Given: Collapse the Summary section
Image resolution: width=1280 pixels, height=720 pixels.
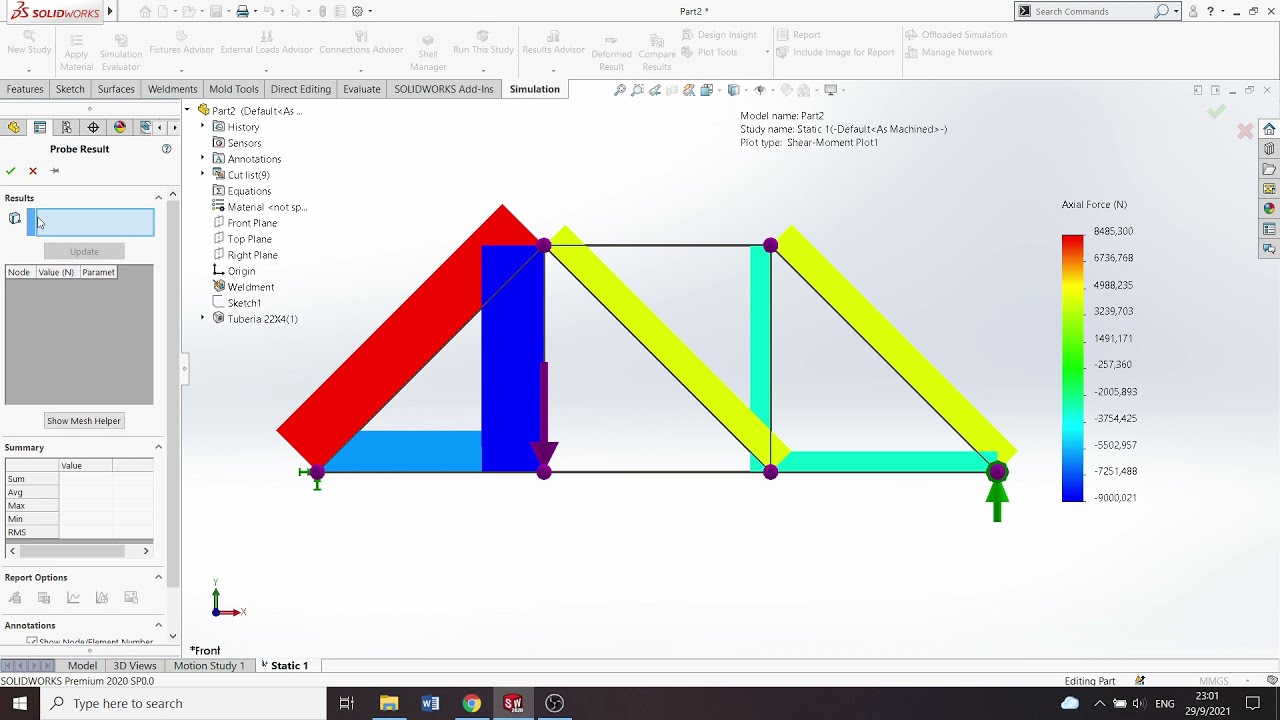Looking at the screenshot, I should click(x=158, y=447).
